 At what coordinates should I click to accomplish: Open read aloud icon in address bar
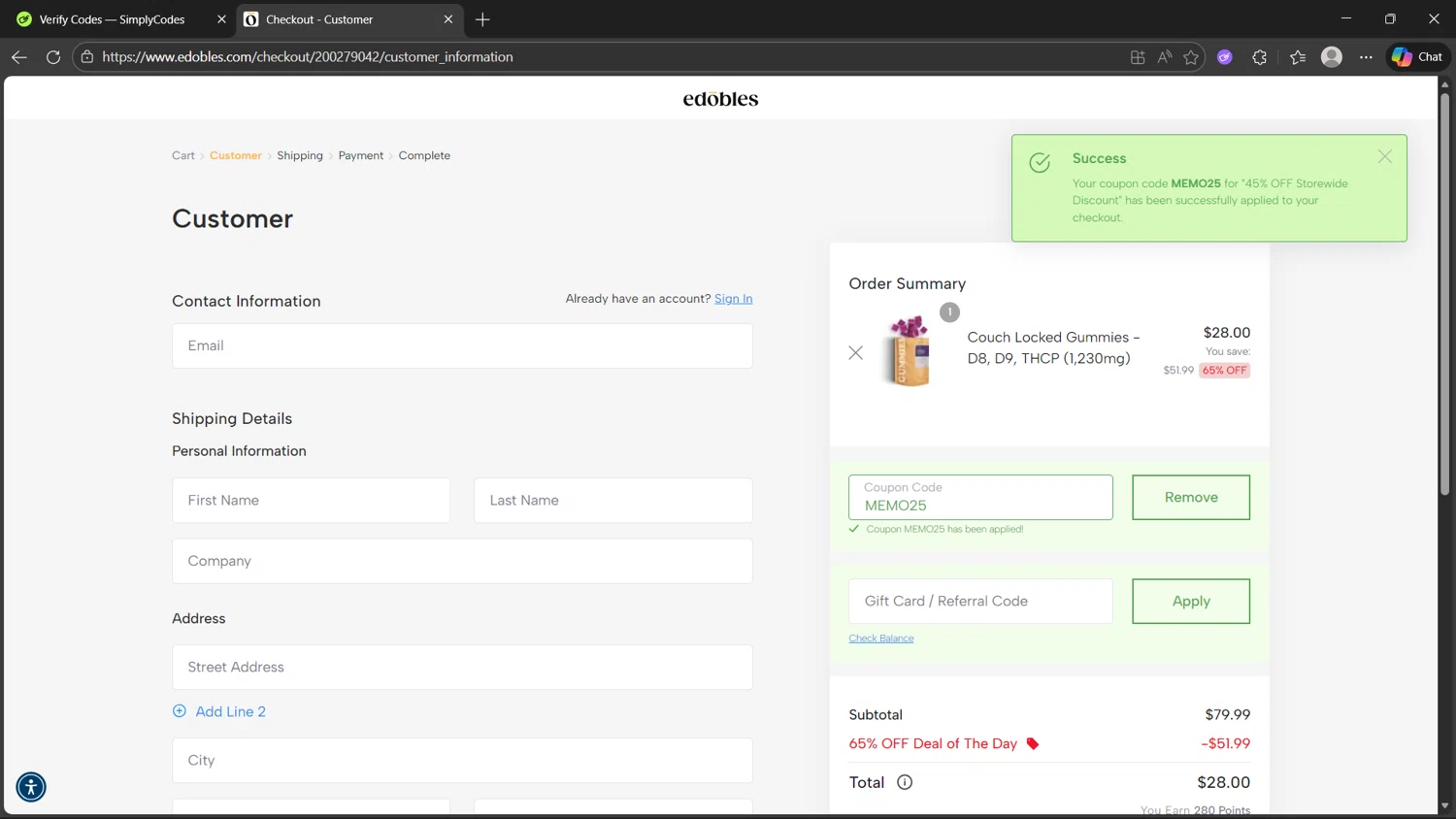click(1165, 57)
